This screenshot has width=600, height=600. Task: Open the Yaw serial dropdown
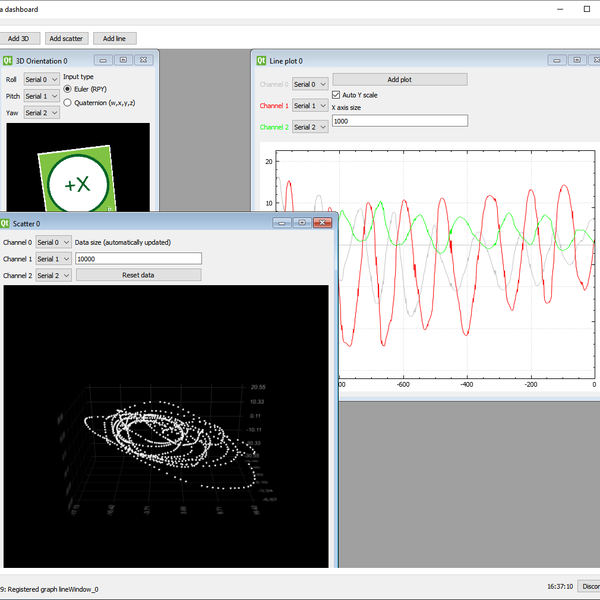coord(42,113)
